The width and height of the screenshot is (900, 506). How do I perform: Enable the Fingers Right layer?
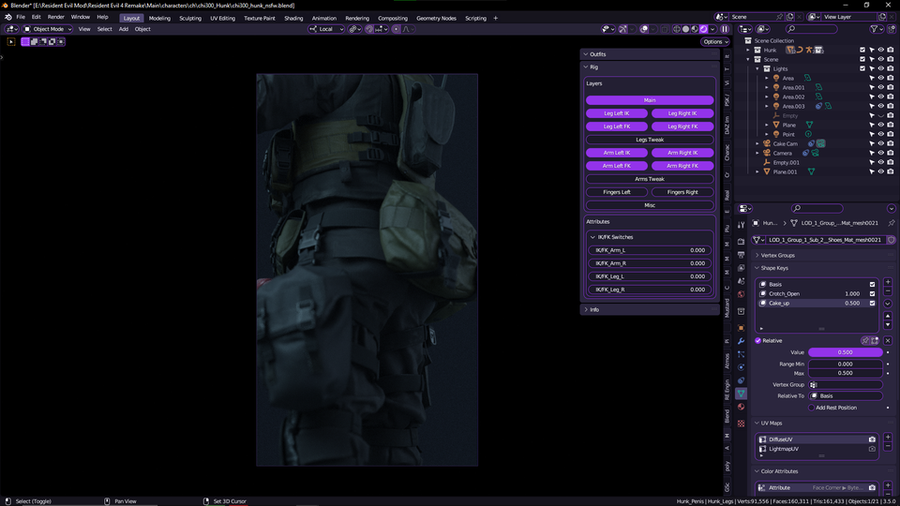[682, 192]
